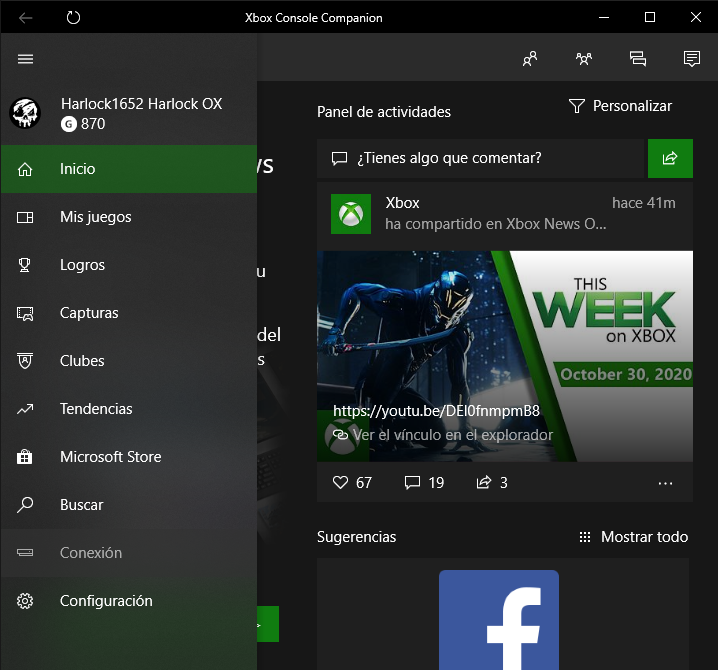Click the Configuración gear icon
The height and width of the screenshot is (670, 718).
click(x=25, y=601)
